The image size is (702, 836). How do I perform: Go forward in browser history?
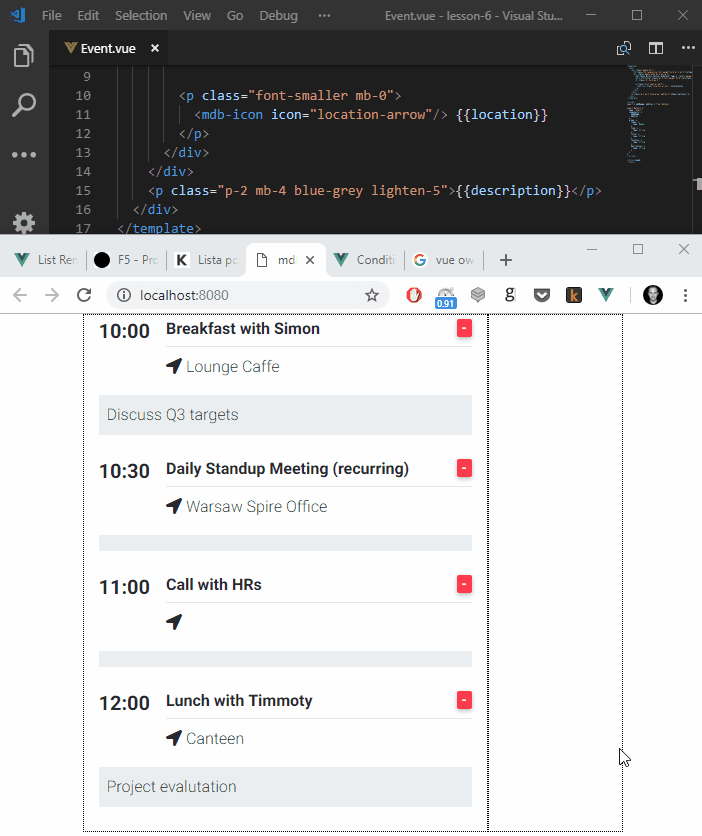pyautogui.click(x=52, y=295)
